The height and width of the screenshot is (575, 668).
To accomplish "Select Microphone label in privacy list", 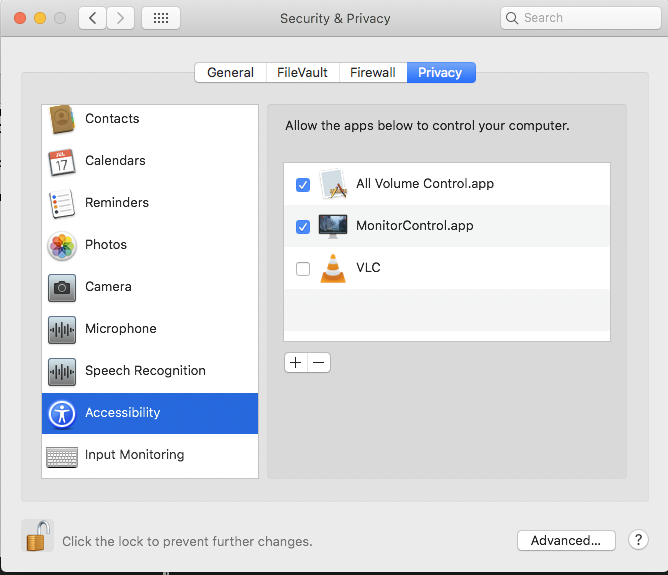I will click(121, 328).
